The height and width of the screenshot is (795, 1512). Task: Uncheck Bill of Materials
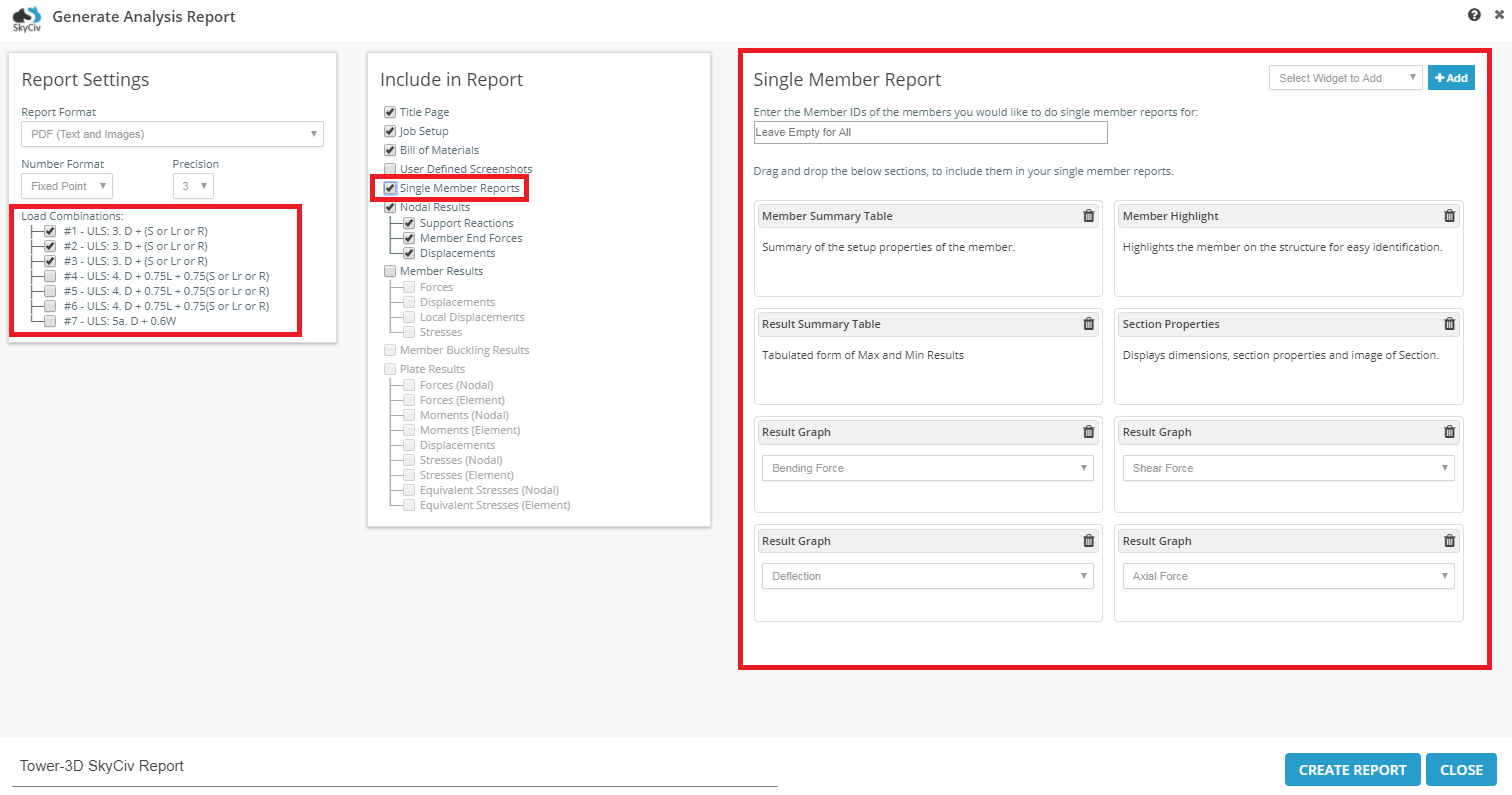click(x=390, y=150)
